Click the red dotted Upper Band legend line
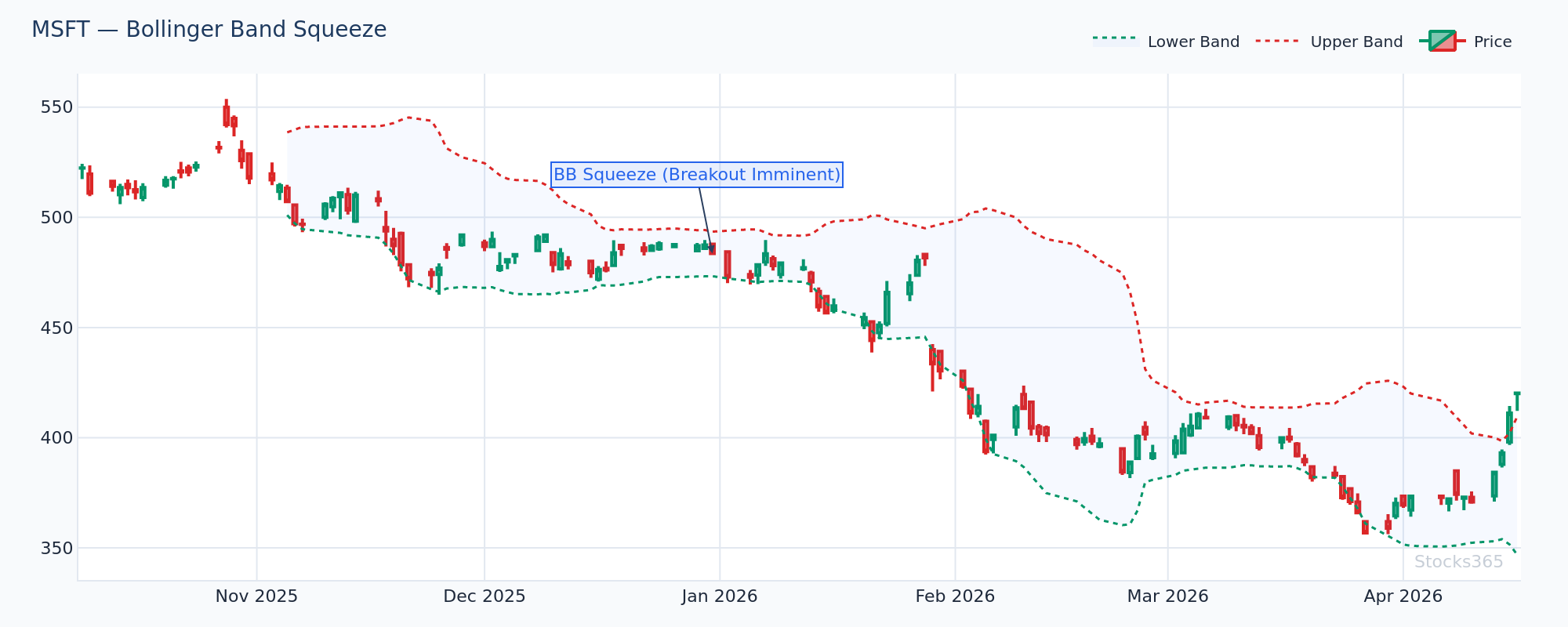 [x=1278, y=41]
